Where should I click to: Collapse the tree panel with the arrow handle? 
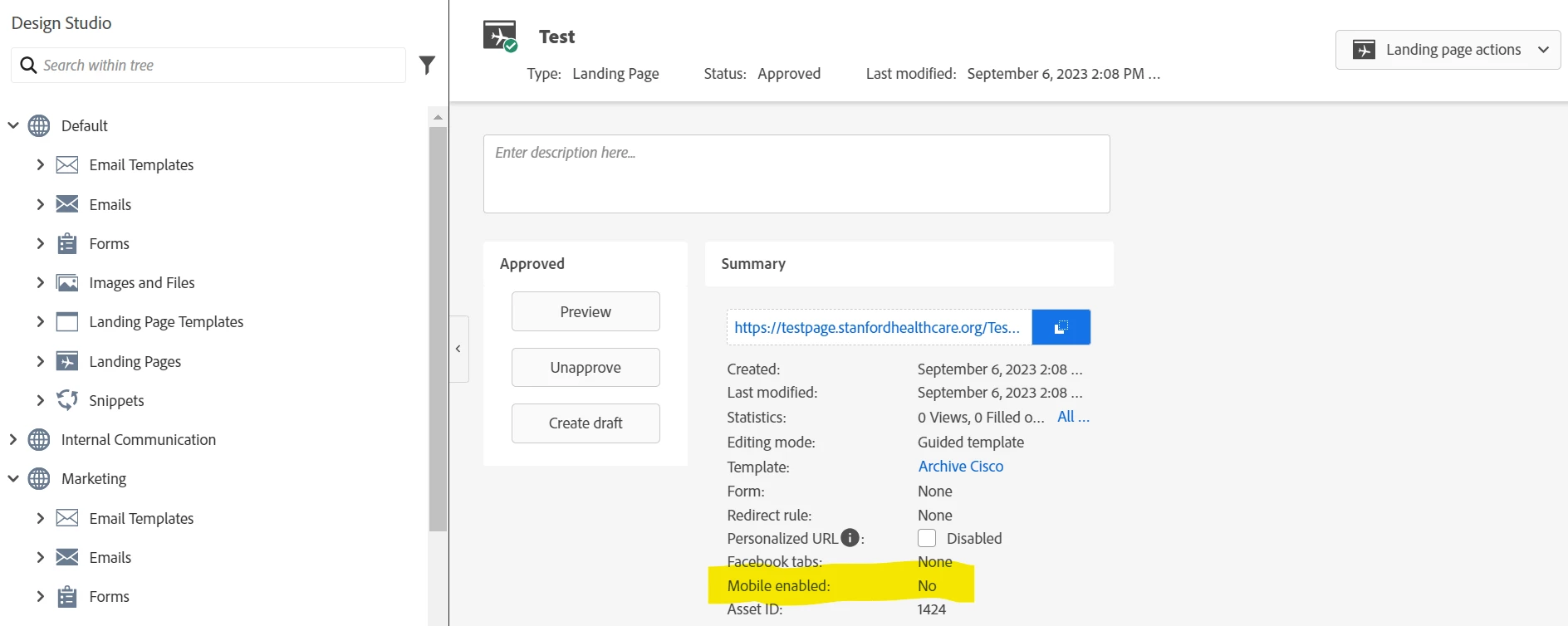tap(458, 349)
